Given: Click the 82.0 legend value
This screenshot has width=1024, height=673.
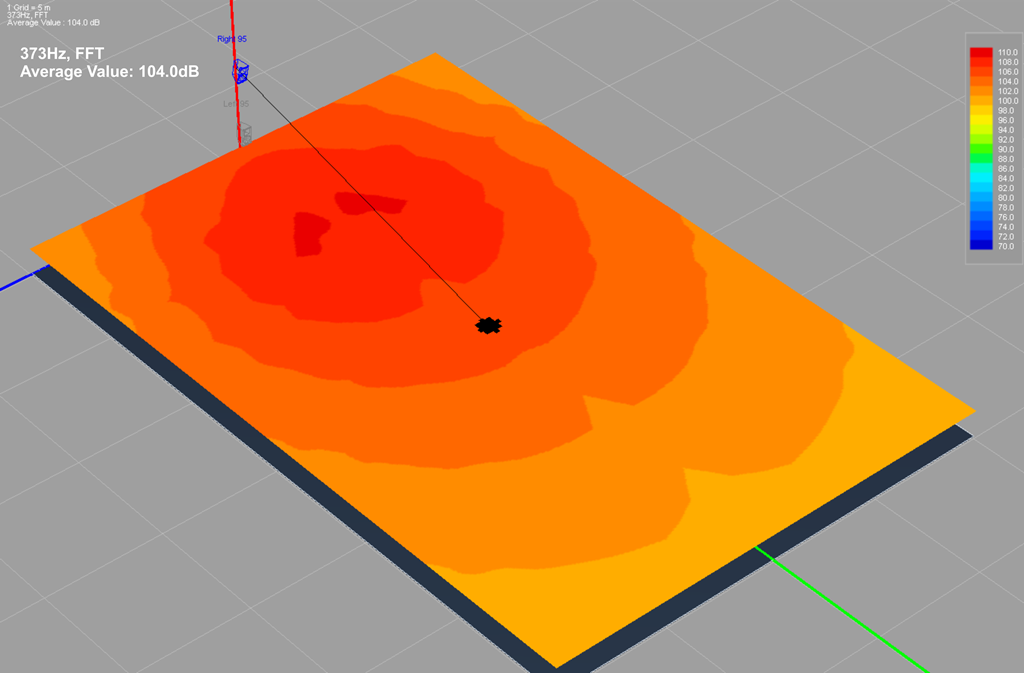Looking at the screenshot, I should pyautogui.click(x=1007, y=188).
